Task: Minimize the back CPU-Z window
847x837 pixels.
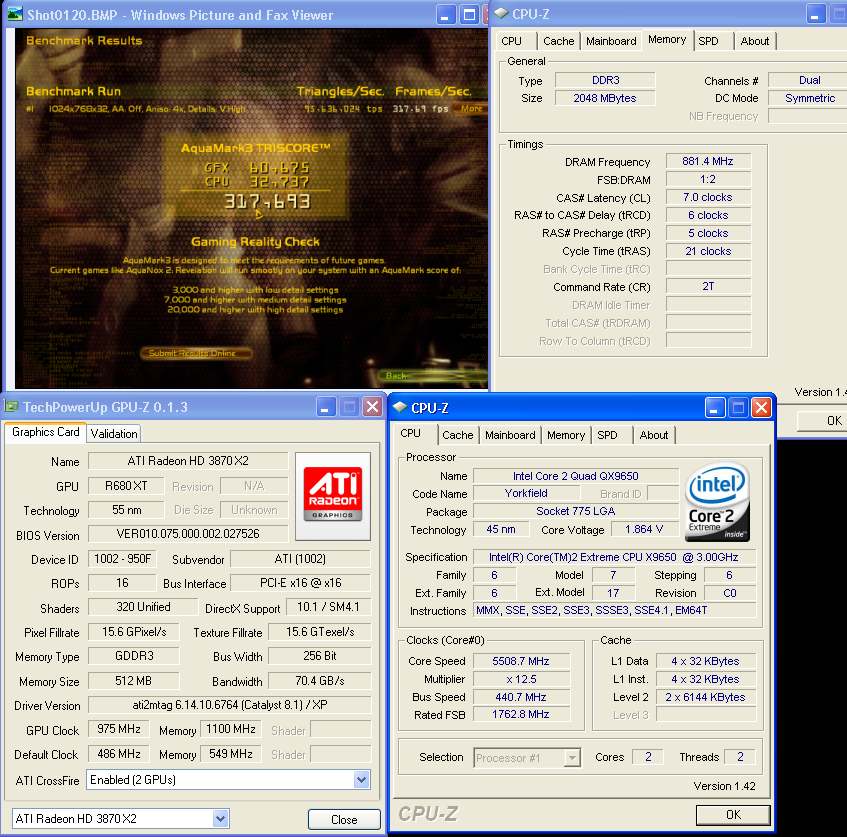Action: [816, 14]
